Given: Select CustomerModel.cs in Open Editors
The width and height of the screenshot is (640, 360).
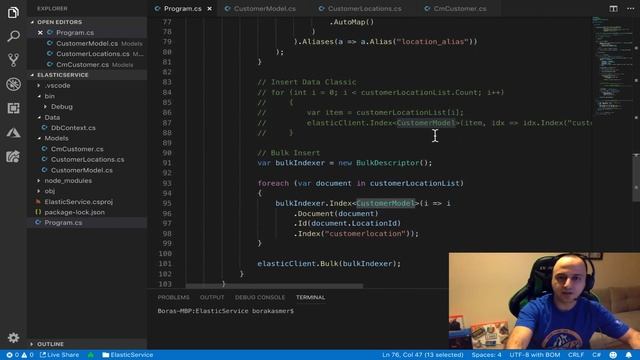Looking at the screenshot, I should click(x=87, y=43).
